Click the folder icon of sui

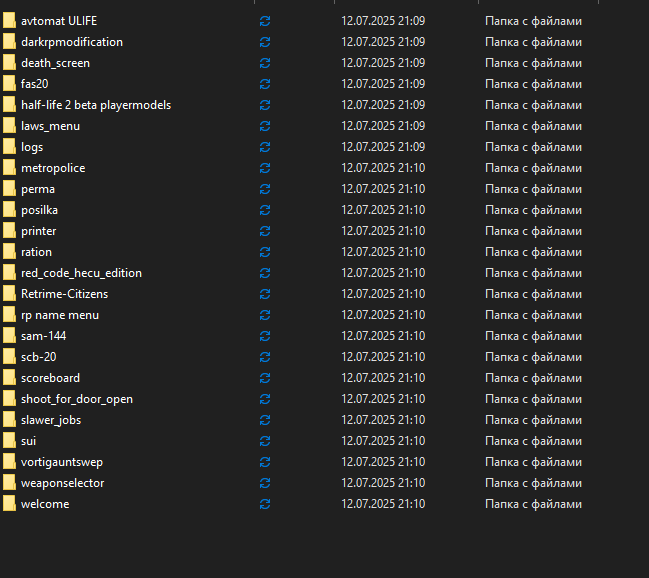tap(9, 441)
